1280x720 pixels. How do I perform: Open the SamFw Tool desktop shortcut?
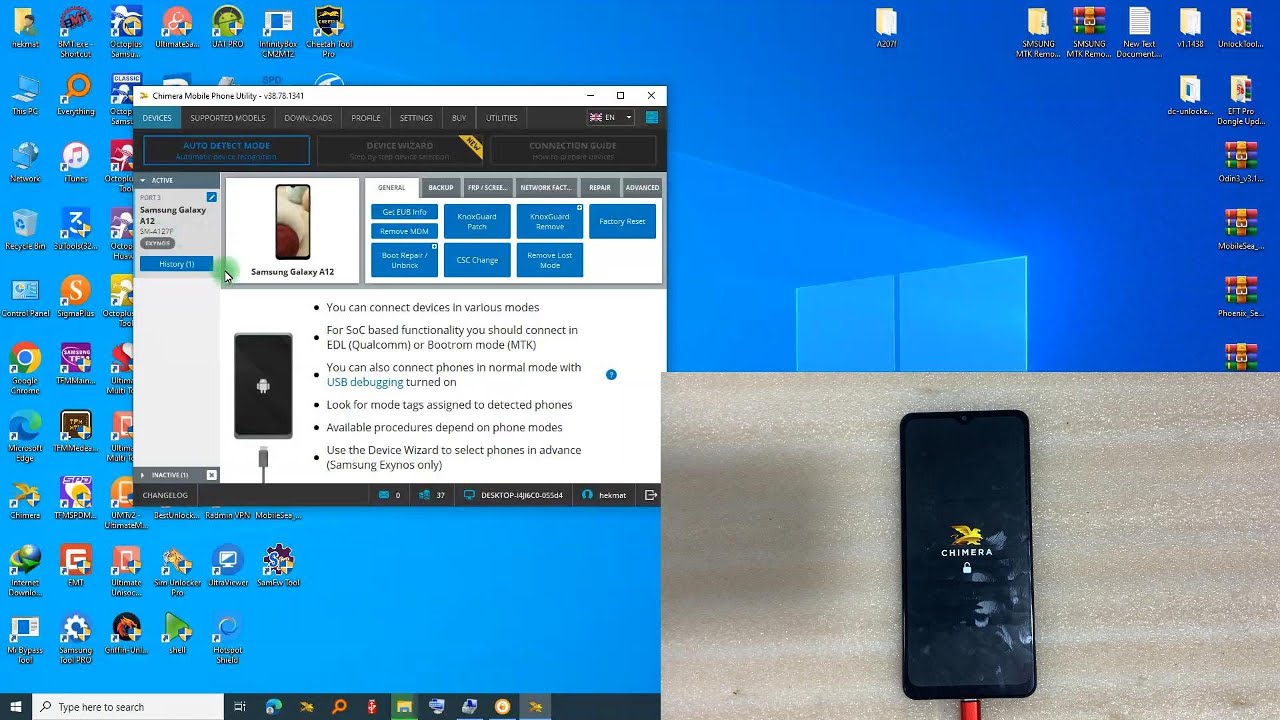pos(278,567)
